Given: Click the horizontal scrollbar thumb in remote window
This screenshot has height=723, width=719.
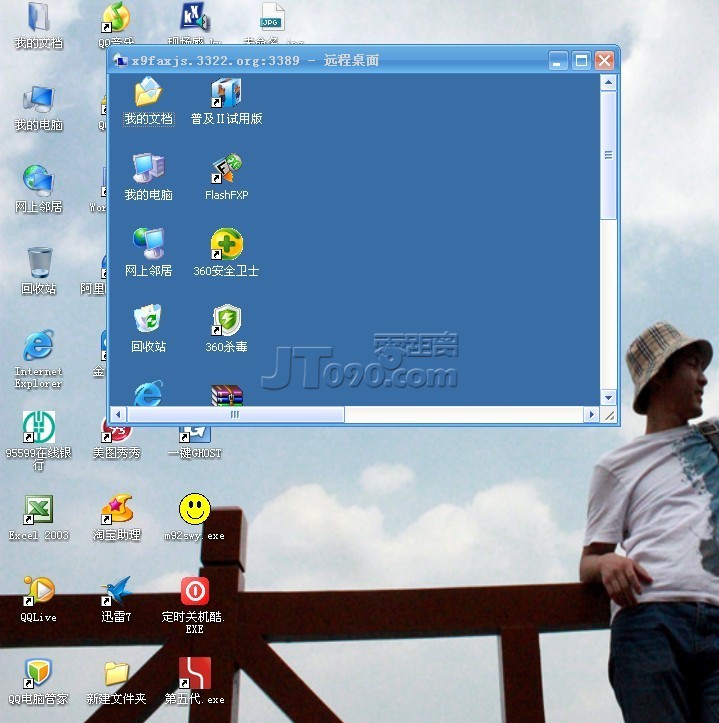Looking at the screenshot, I should pyautogui.click(x=235, y=414).
